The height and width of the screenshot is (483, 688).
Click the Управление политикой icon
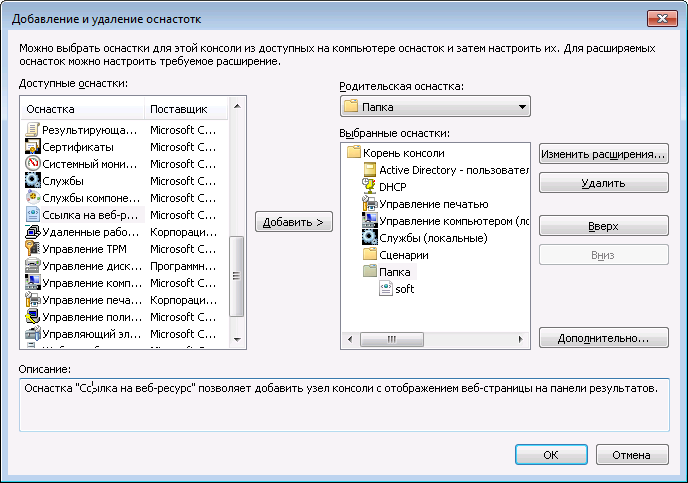[x=32, y=317]
